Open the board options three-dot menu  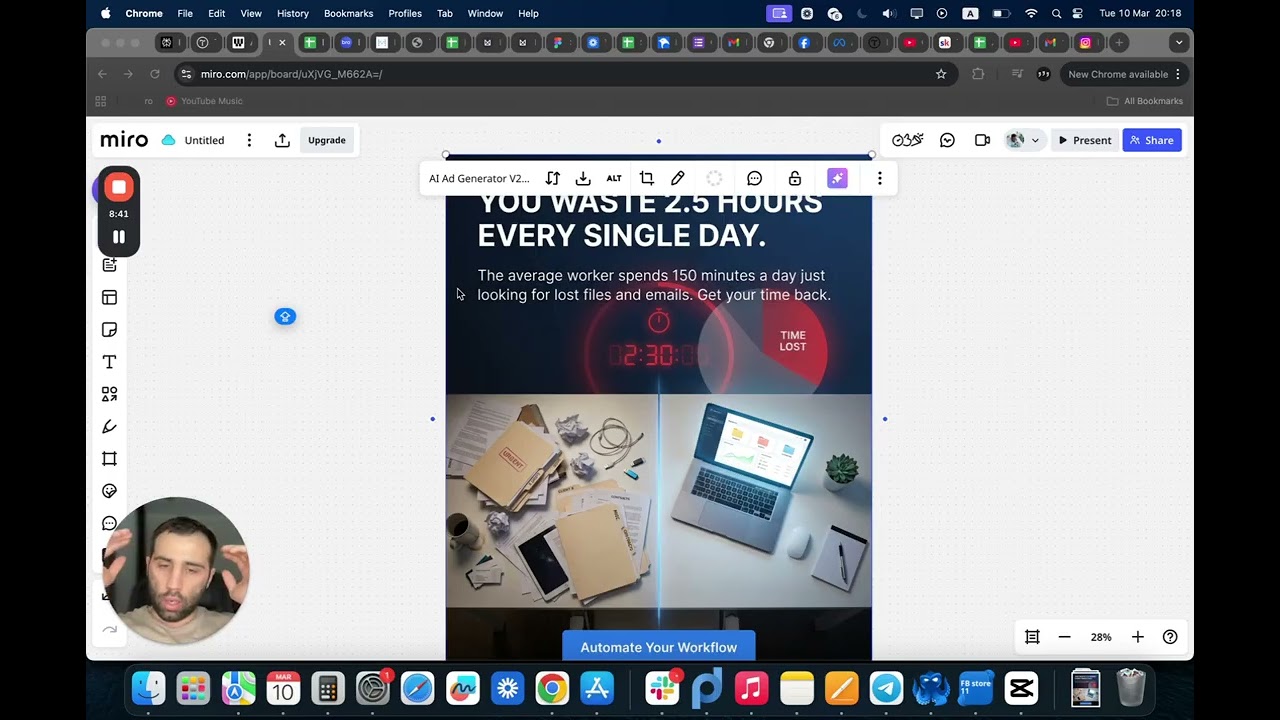[249, 140]
